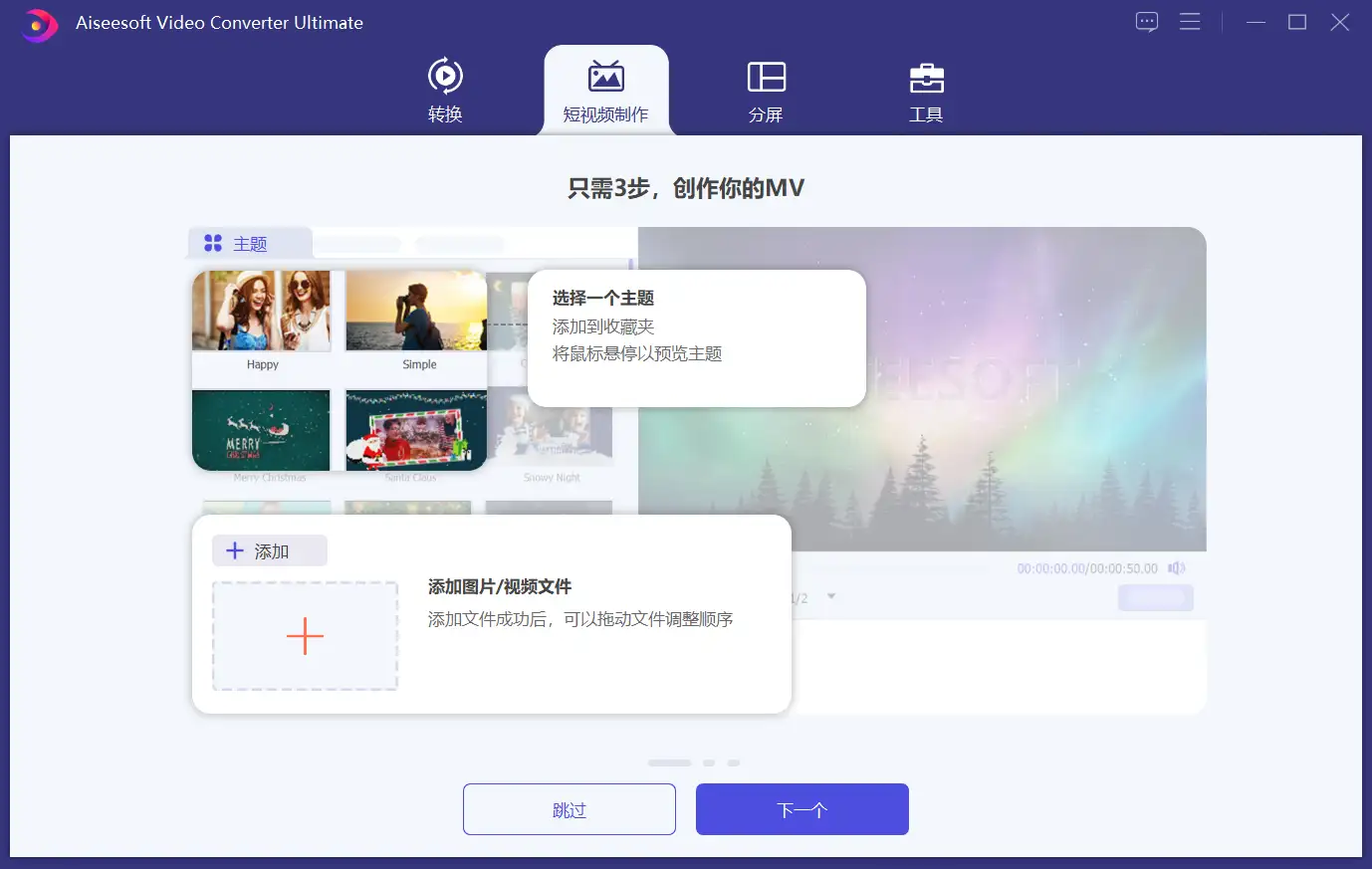Click the 选择一个主题 tooltip heading

[x=603, y=299]
